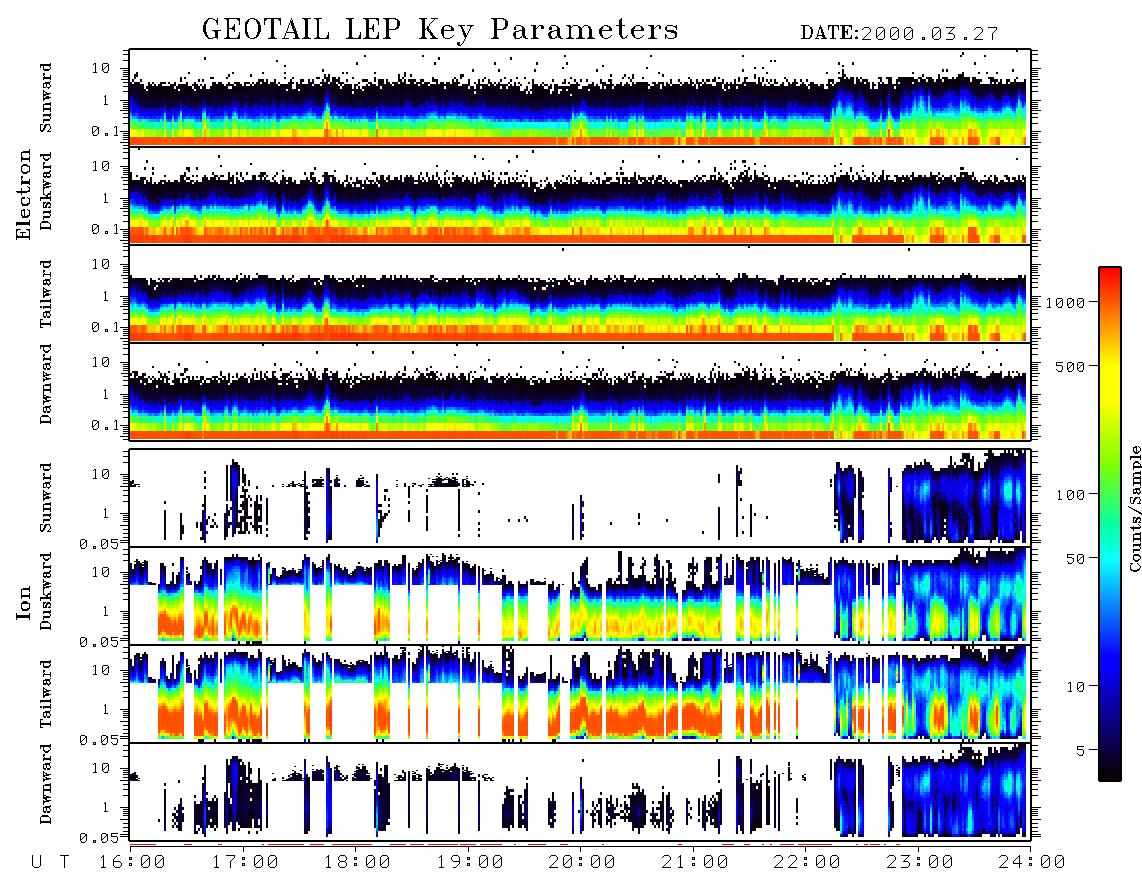Click the color scale's 10 label
The height and width of the screenshot is (880, 1142).
1076,686
